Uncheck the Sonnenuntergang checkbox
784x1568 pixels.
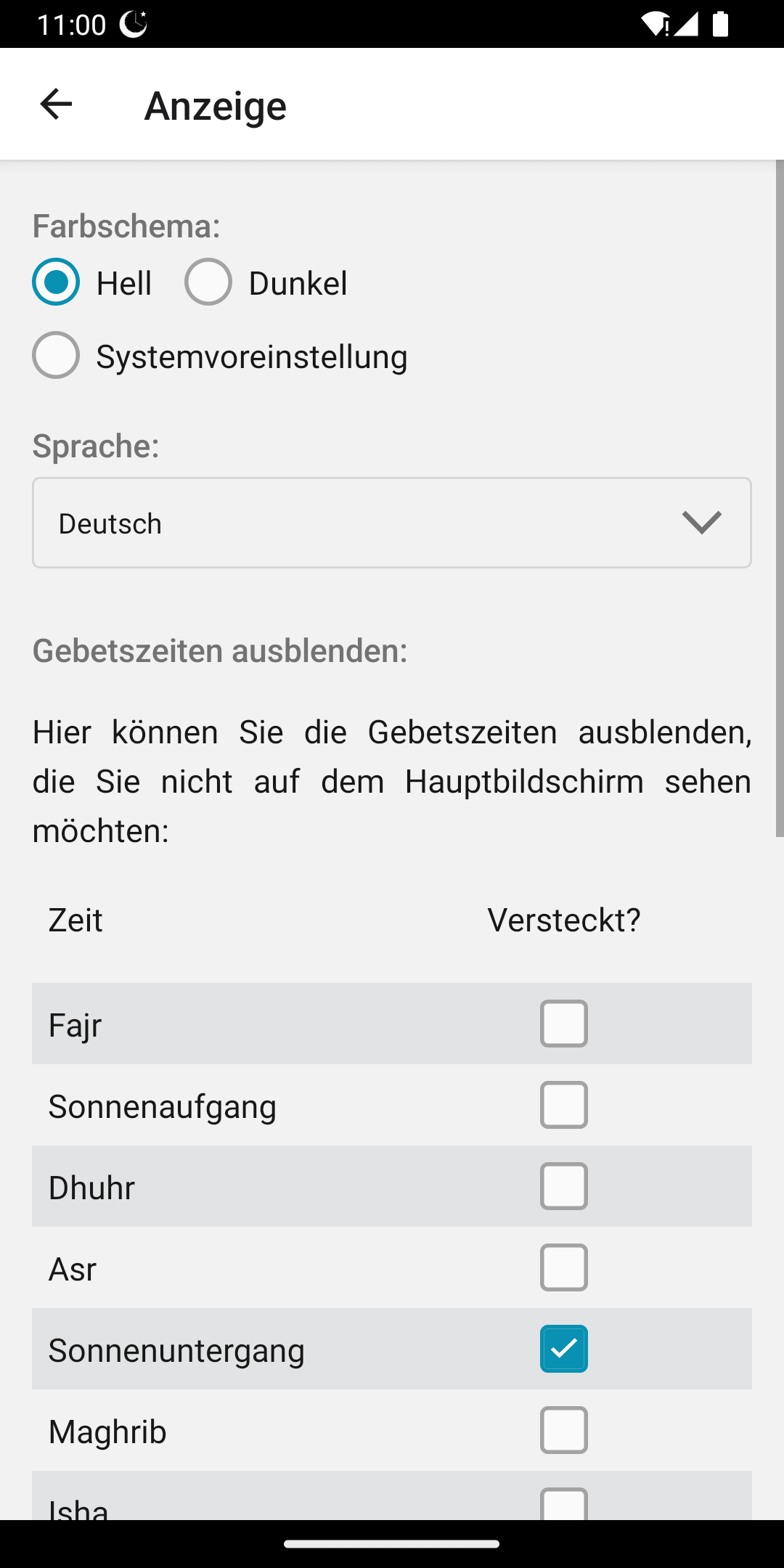(564, 1349)
